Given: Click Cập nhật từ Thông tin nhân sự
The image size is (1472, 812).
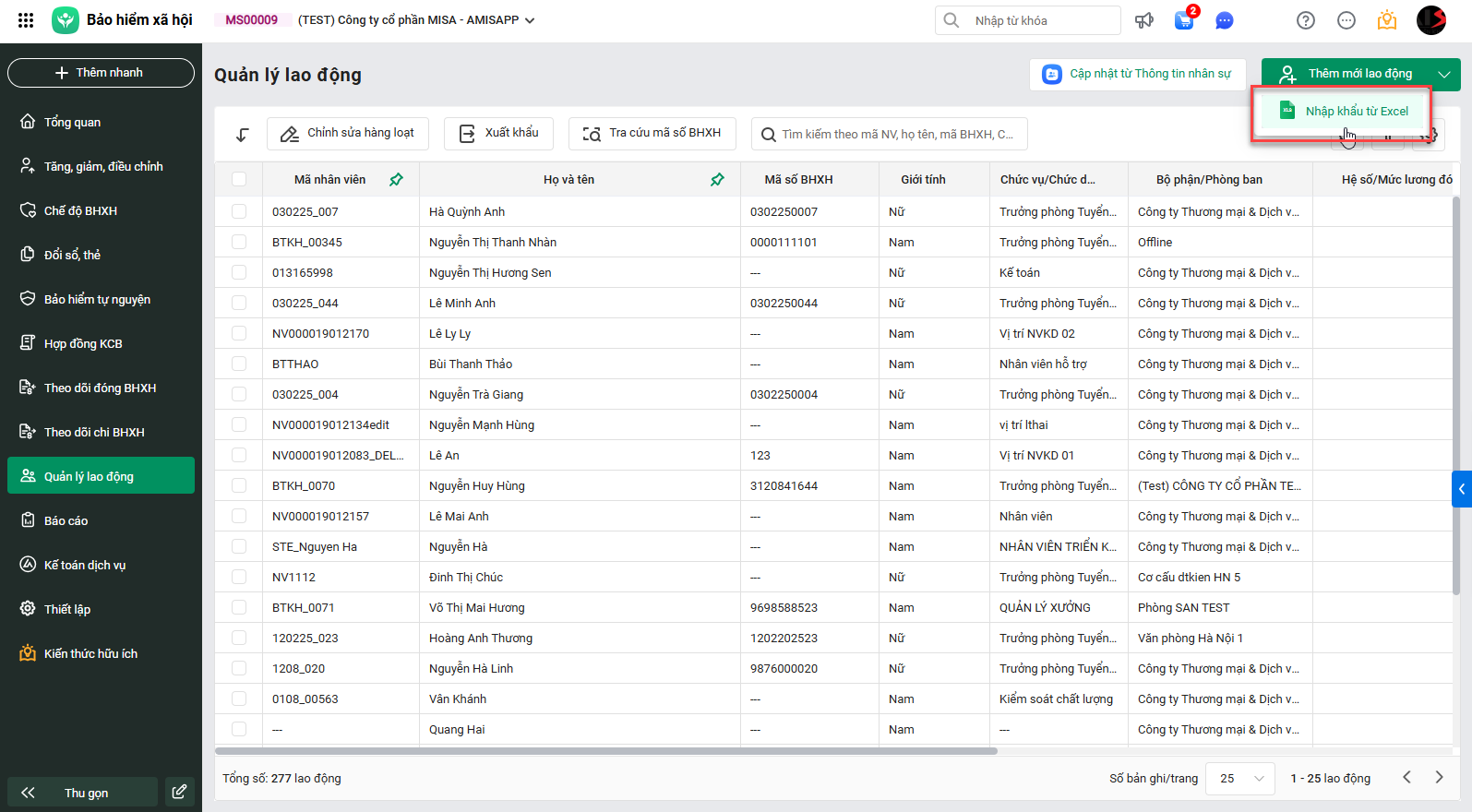Looking at the screenshot, I should [x=1137, y=74].
